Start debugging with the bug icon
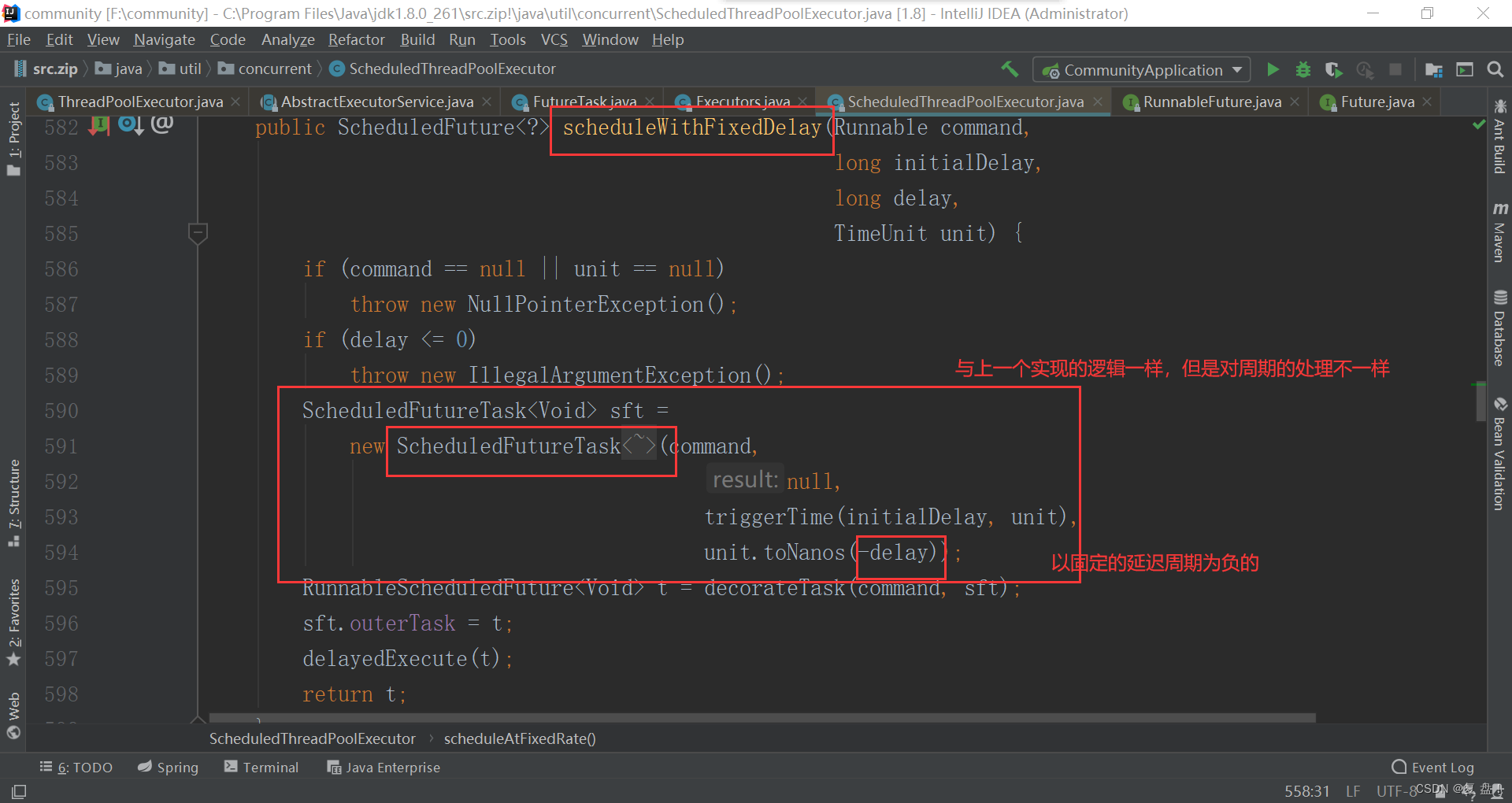 pos(1303,69)
